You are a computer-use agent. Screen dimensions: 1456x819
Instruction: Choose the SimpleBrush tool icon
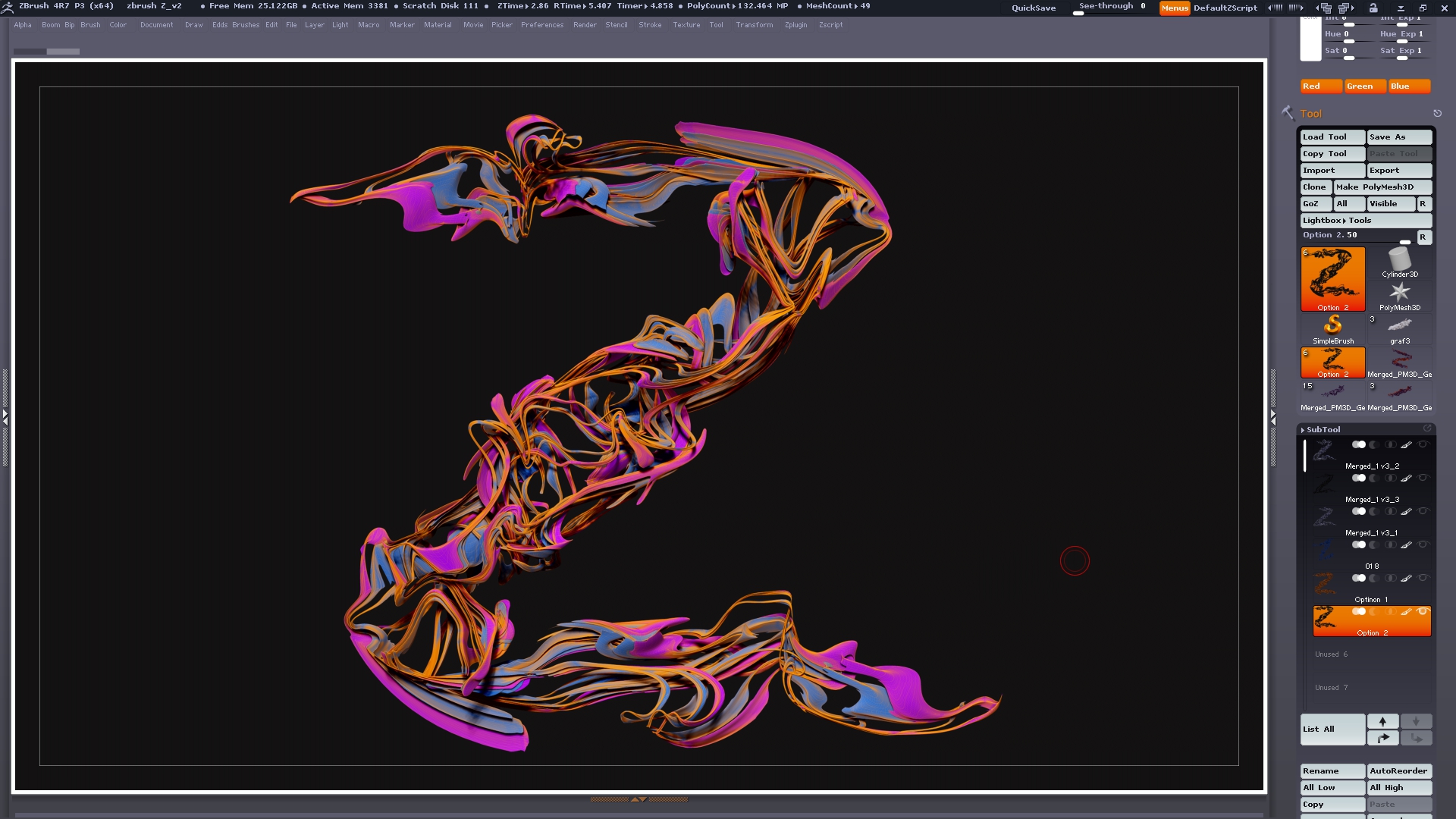coord(1332,326)
